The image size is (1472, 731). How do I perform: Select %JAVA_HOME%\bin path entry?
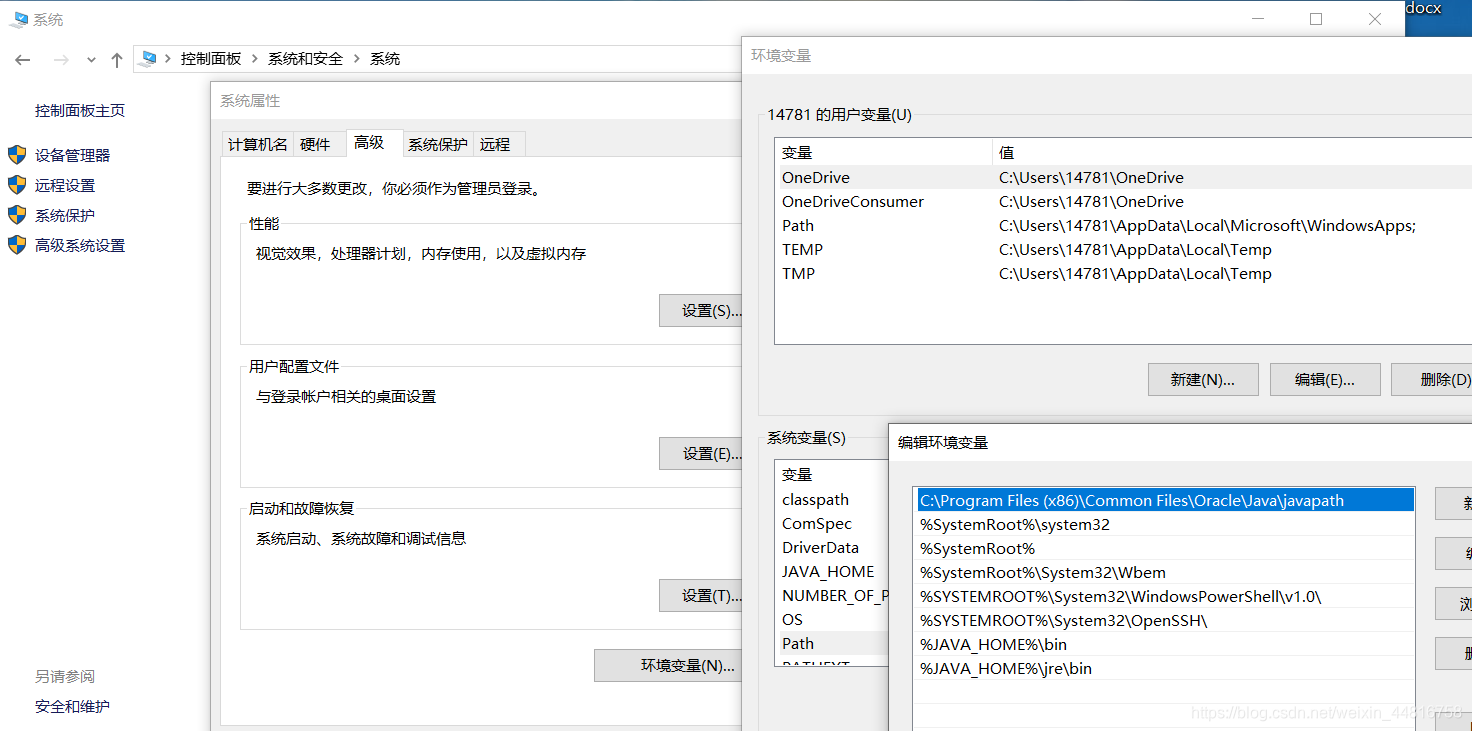point(1165,645)
